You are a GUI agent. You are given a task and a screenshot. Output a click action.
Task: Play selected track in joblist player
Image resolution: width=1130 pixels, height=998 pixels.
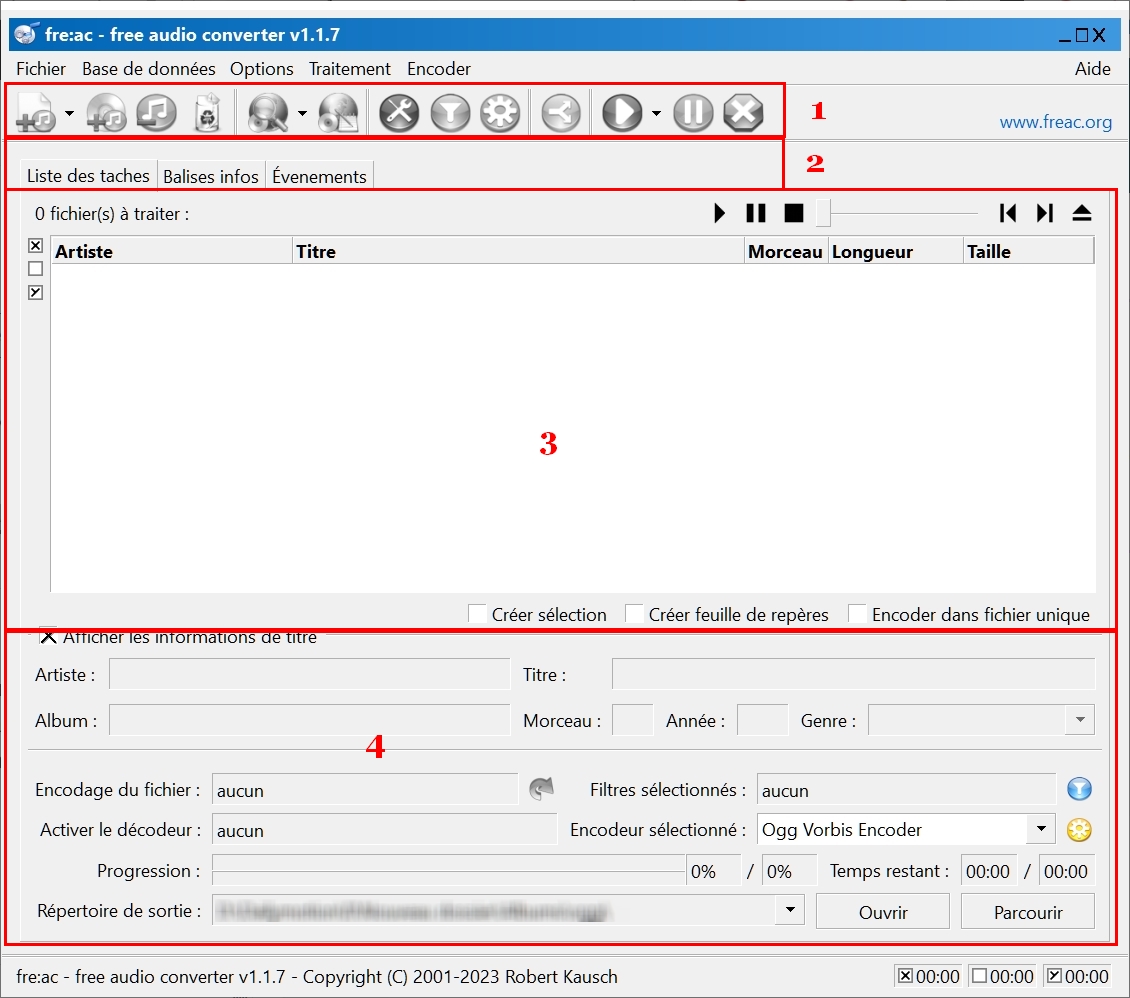click(719, 213)
